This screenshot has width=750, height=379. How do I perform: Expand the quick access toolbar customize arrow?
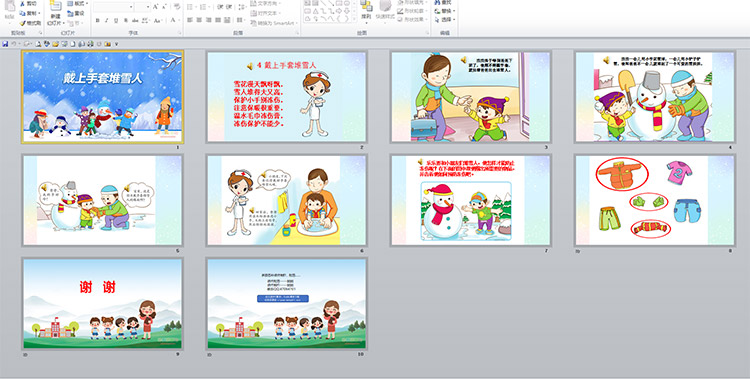(x=116, y=44)
